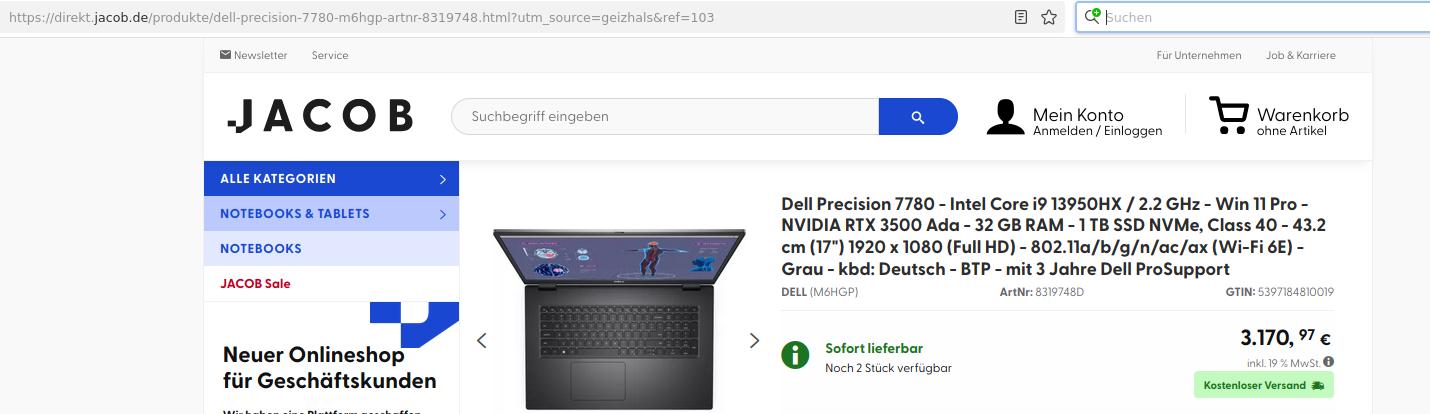Viewport: 1430px width, 414px height.
Task: Click Job & Karriere link
Action: pos(1301,55)
